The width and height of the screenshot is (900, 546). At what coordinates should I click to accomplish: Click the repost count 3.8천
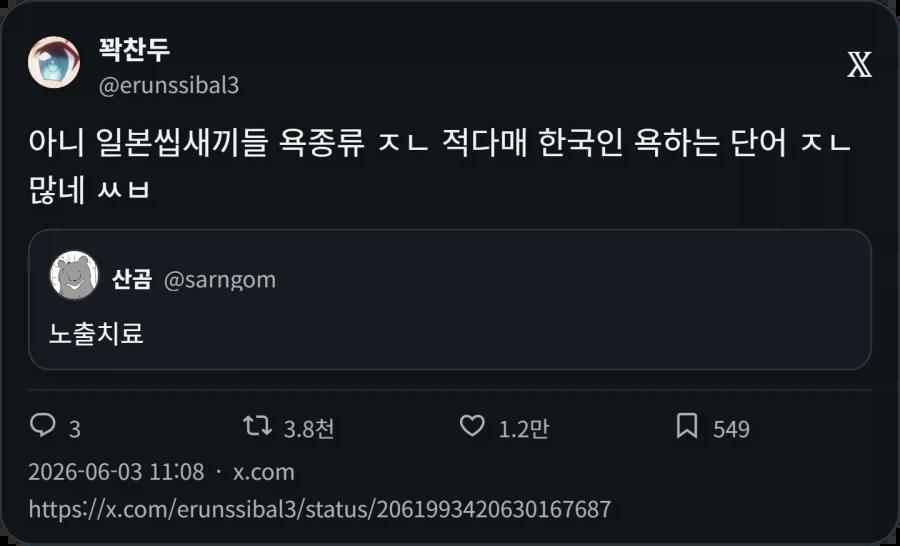[309, 429]
